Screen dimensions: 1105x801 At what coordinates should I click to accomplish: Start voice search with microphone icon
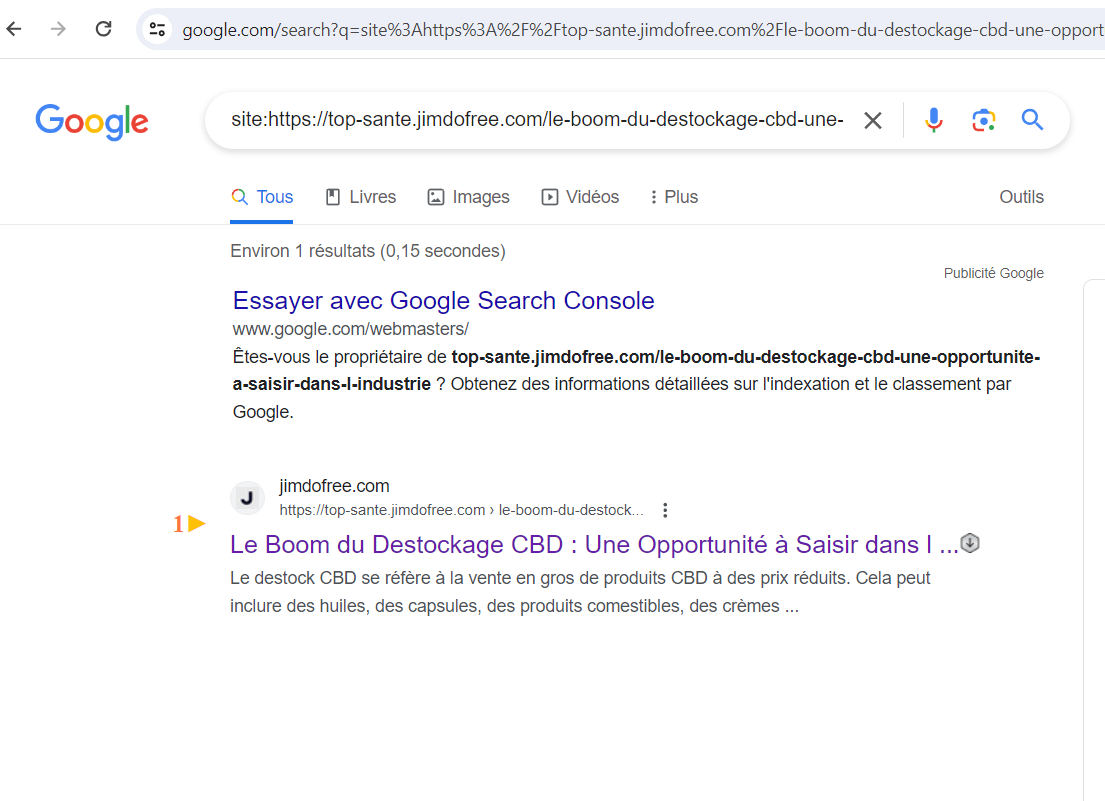coord(933,121)
